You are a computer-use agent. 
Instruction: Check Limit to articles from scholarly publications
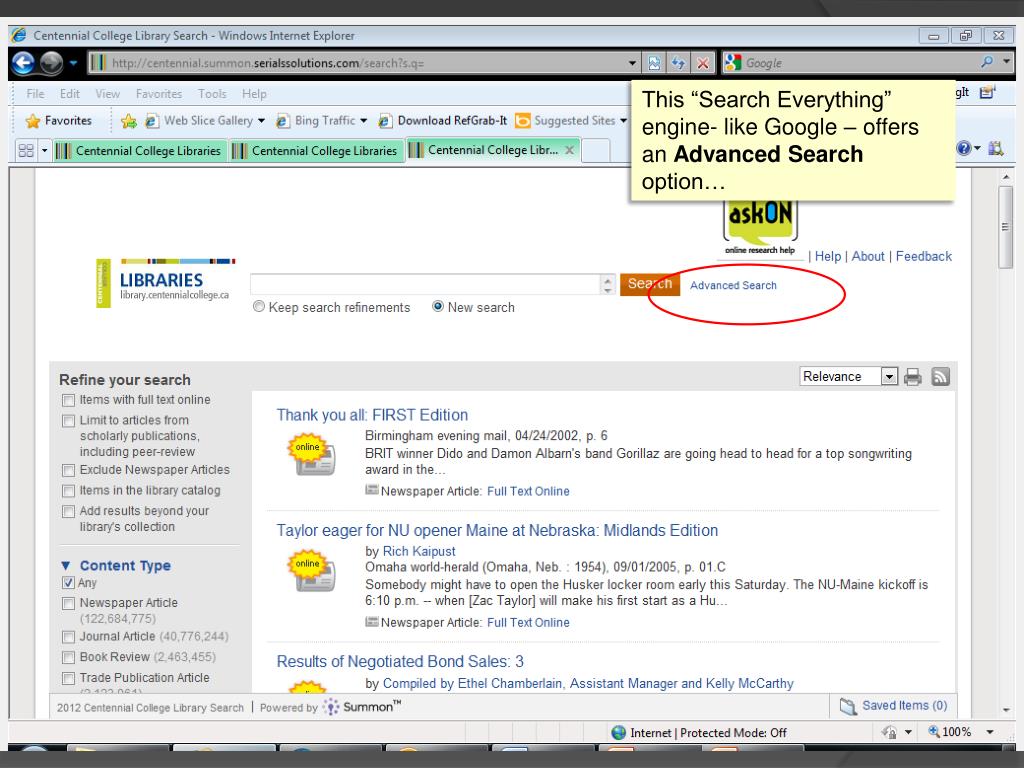[69, 421]
